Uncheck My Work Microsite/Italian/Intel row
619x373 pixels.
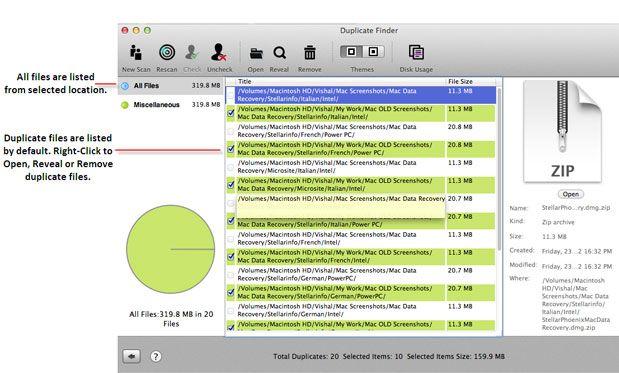click(231, 185)
